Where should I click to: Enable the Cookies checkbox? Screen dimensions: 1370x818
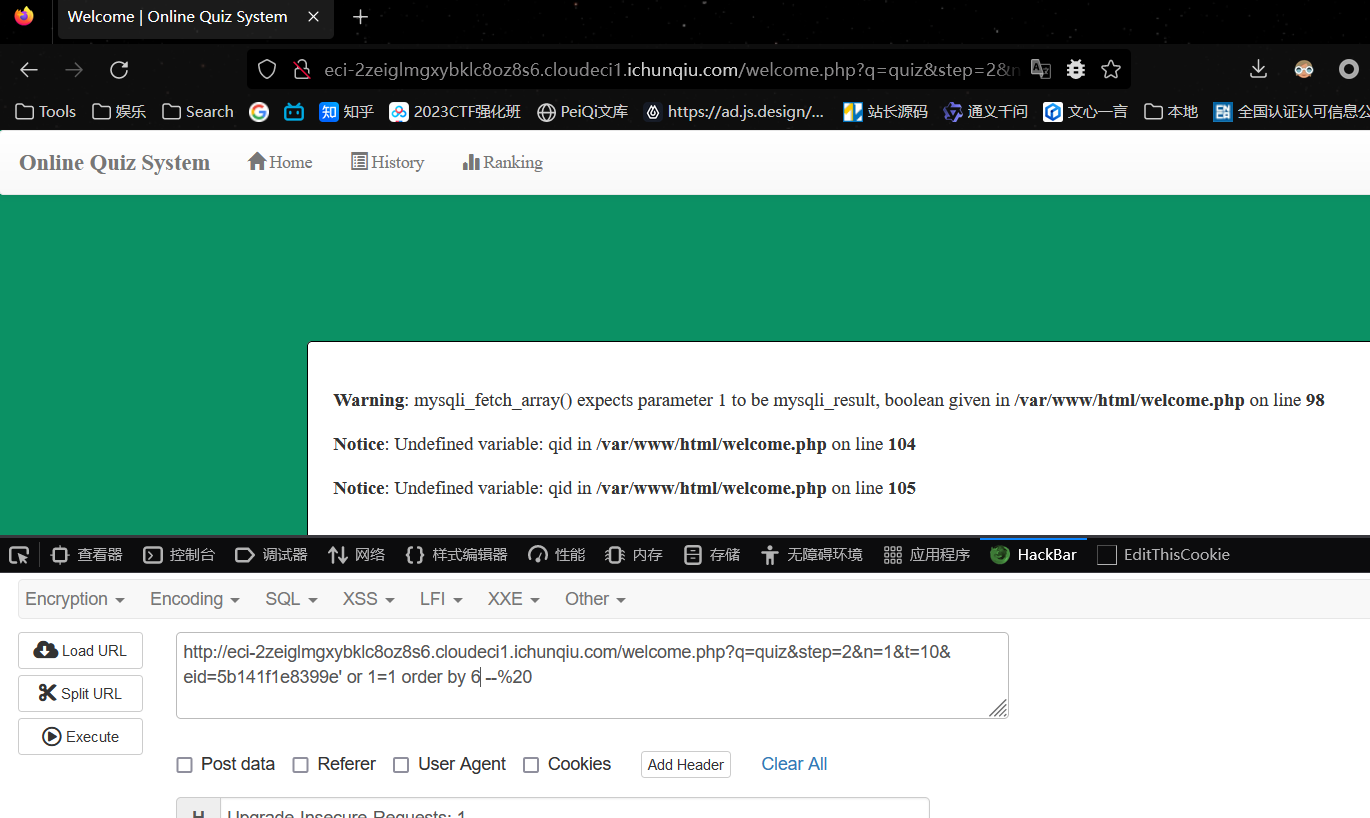pos(531,765)
